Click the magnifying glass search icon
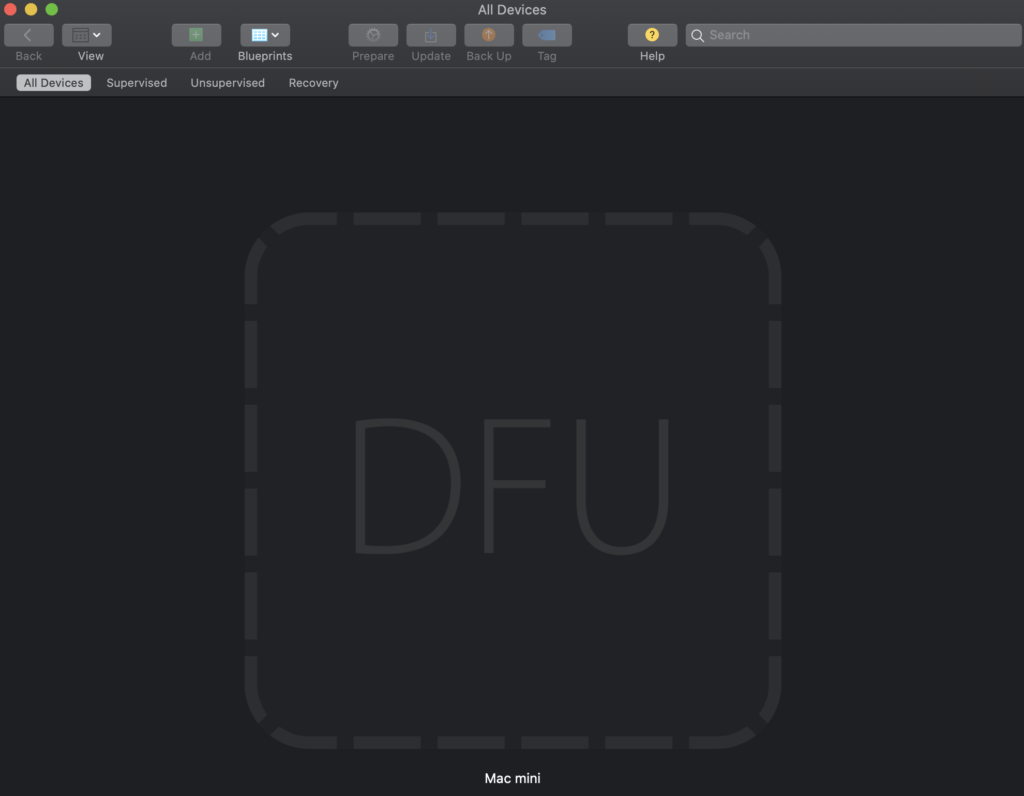1024x796 pixels. [697, 35]
